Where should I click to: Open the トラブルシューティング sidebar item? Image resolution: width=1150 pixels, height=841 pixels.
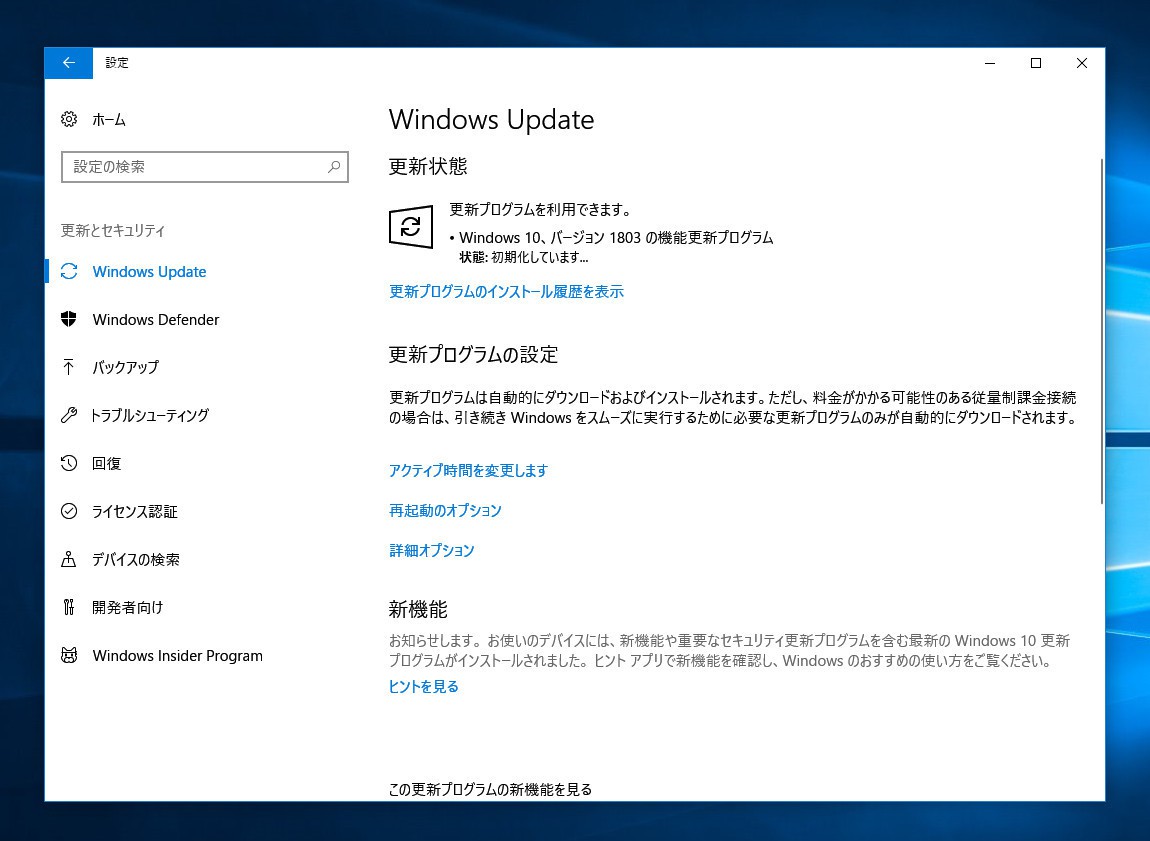pos(150,415)
